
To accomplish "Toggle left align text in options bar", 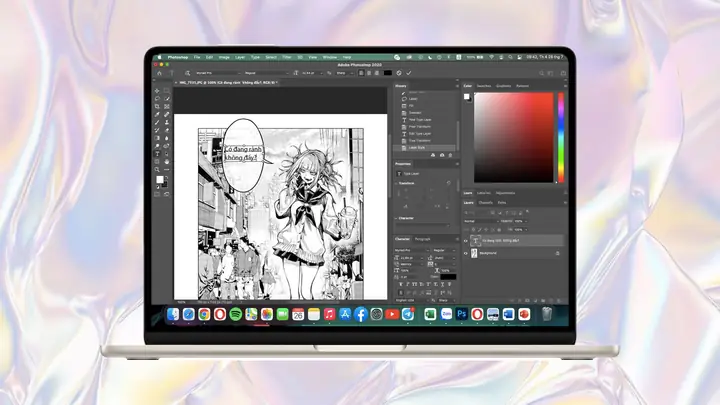I will [x=361, y=73].
